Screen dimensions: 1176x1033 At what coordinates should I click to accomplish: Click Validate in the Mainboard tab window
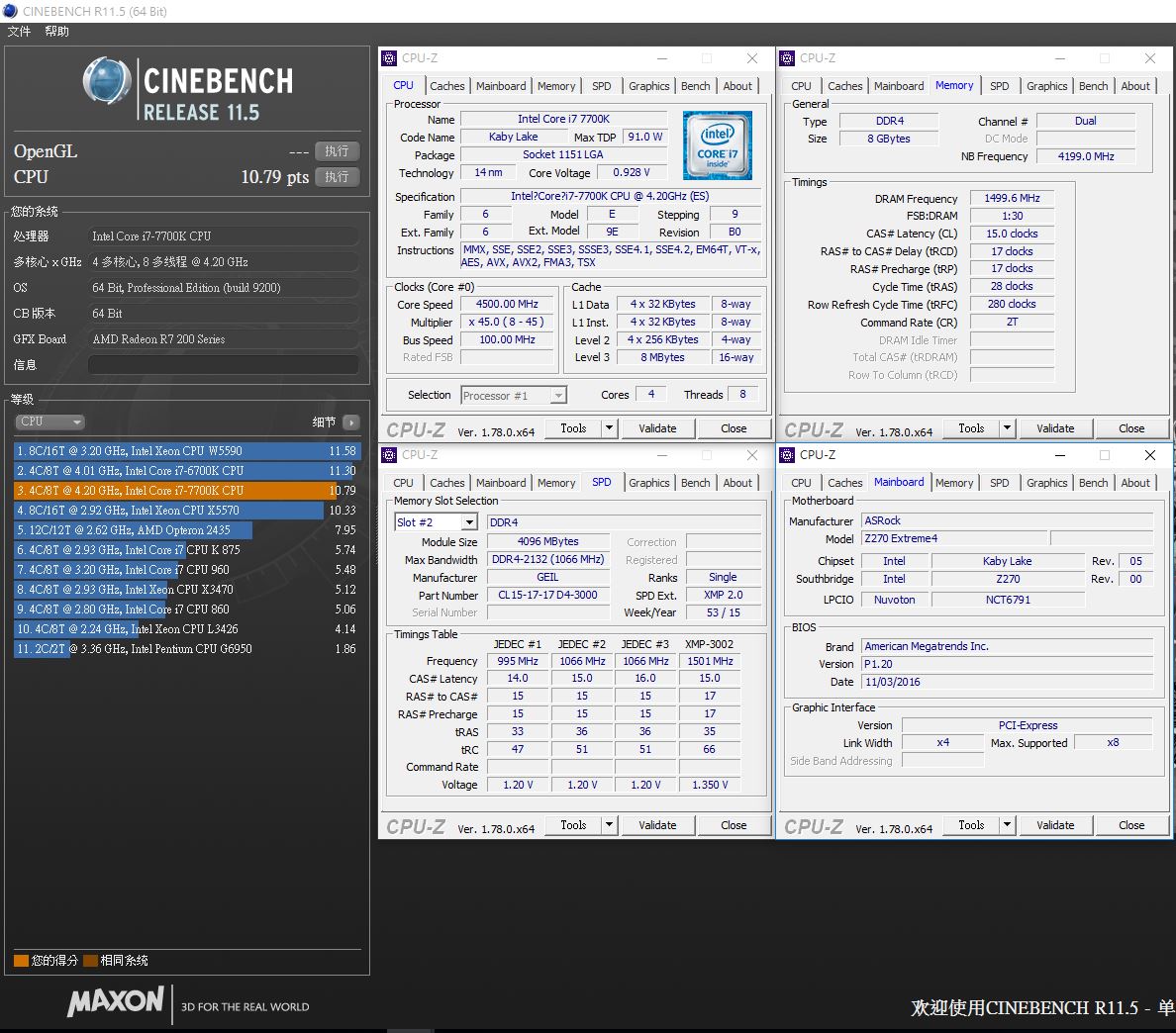pos(1055,824)
